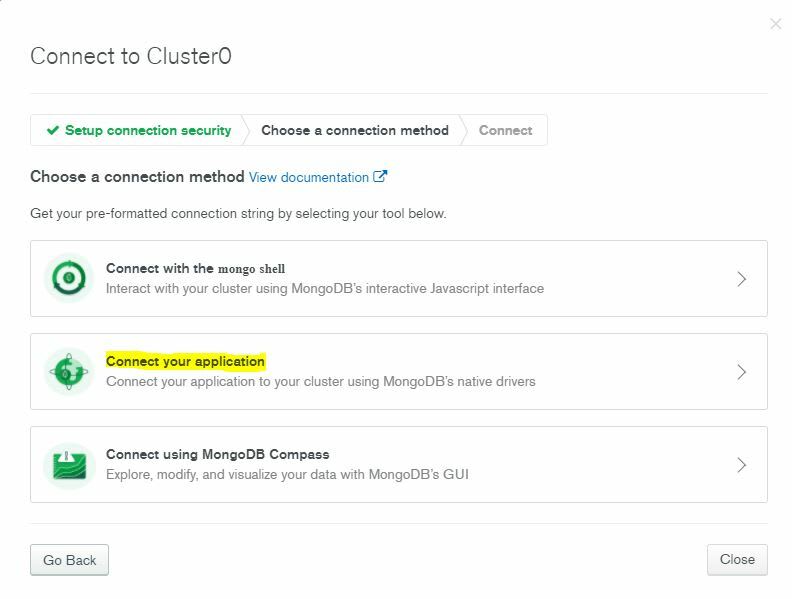Click the native drivers description text

click(321, 381)
